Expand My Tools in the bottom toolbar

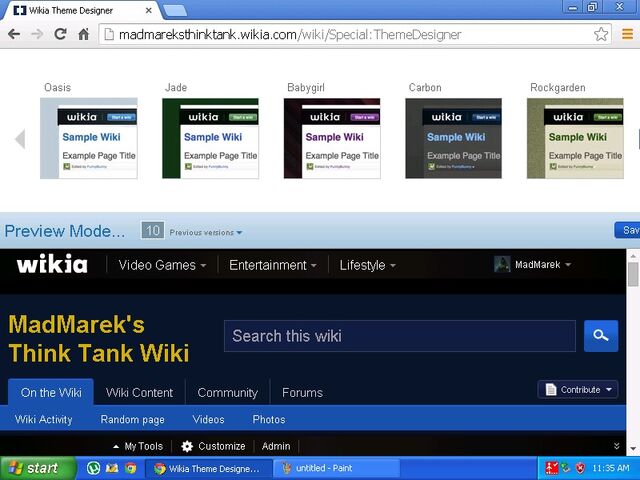point(138,446)
